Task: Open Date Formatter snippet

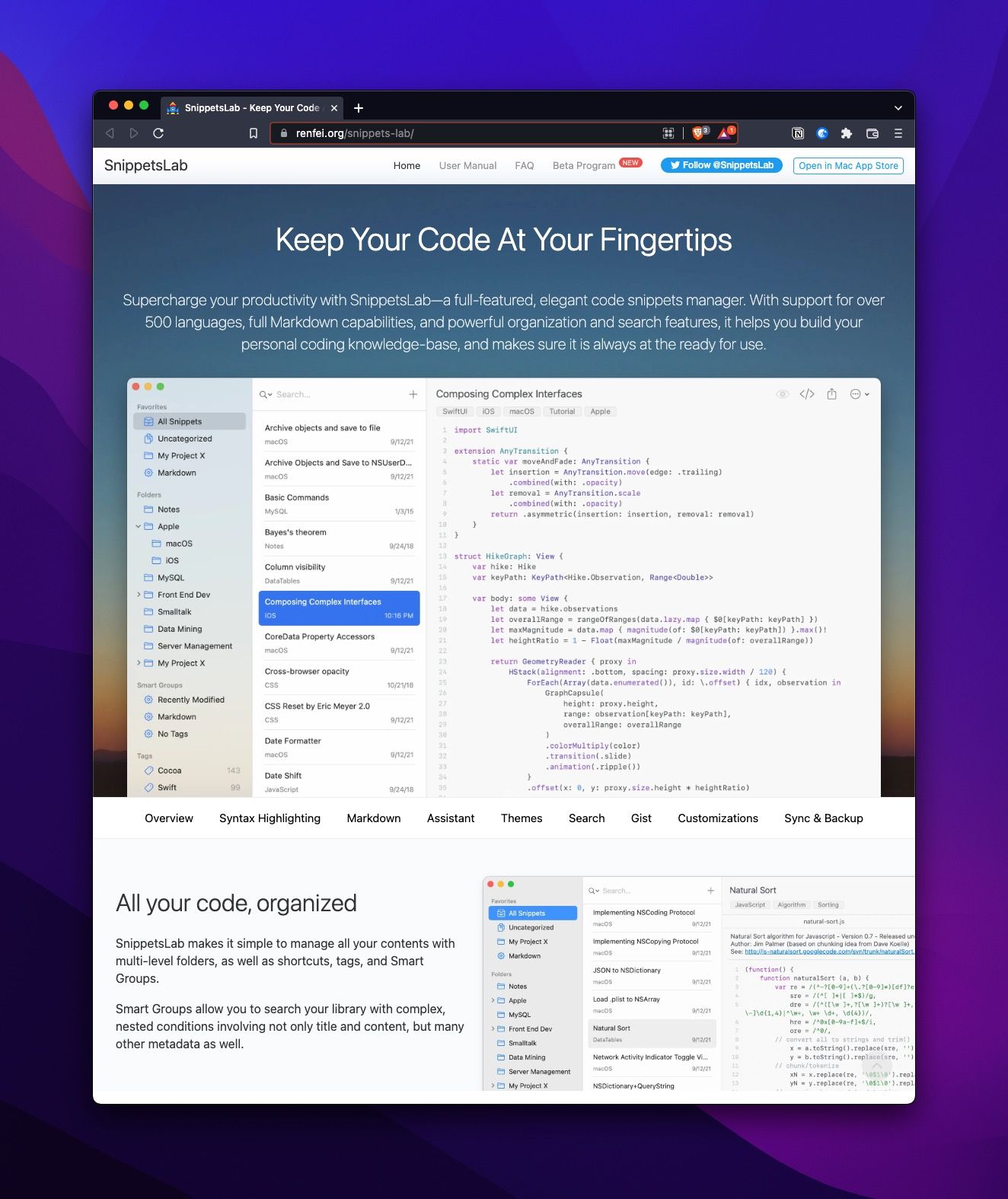Action: [x=339, y=747]
